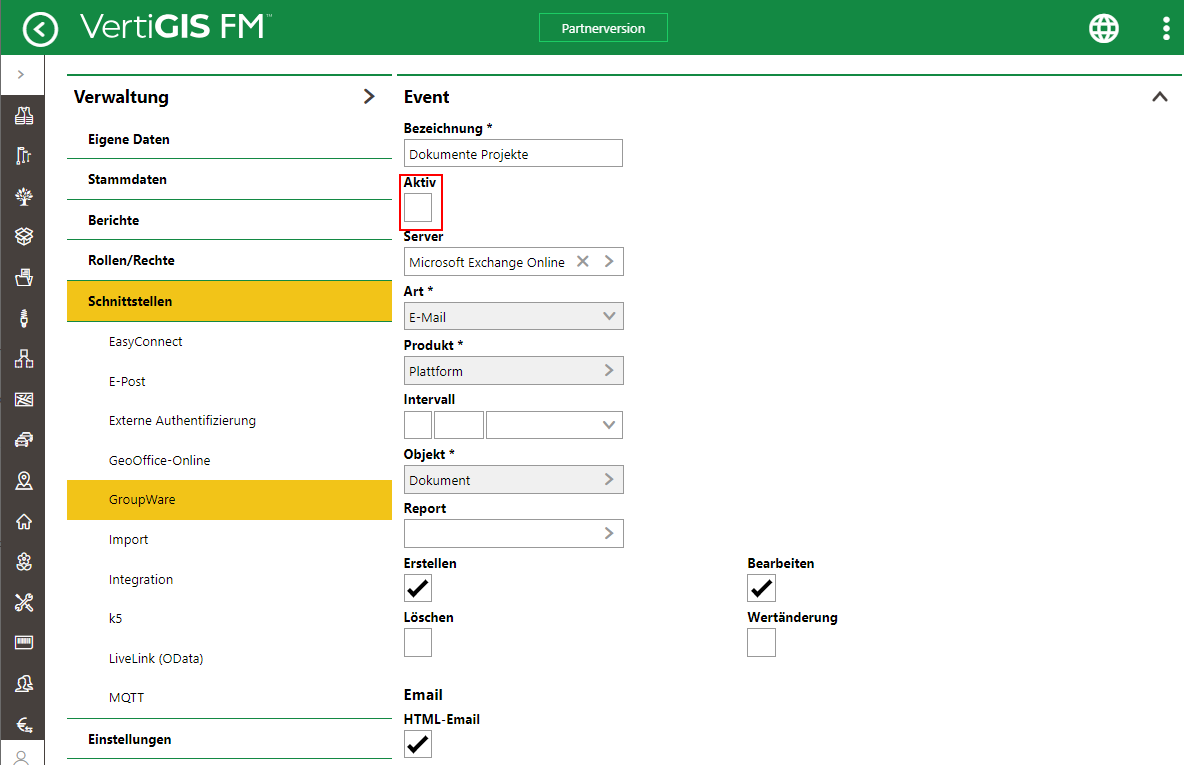1184x765 pixels.
Task: Select EasyConnect under Schnittstellen
Action: pos(146,341)
